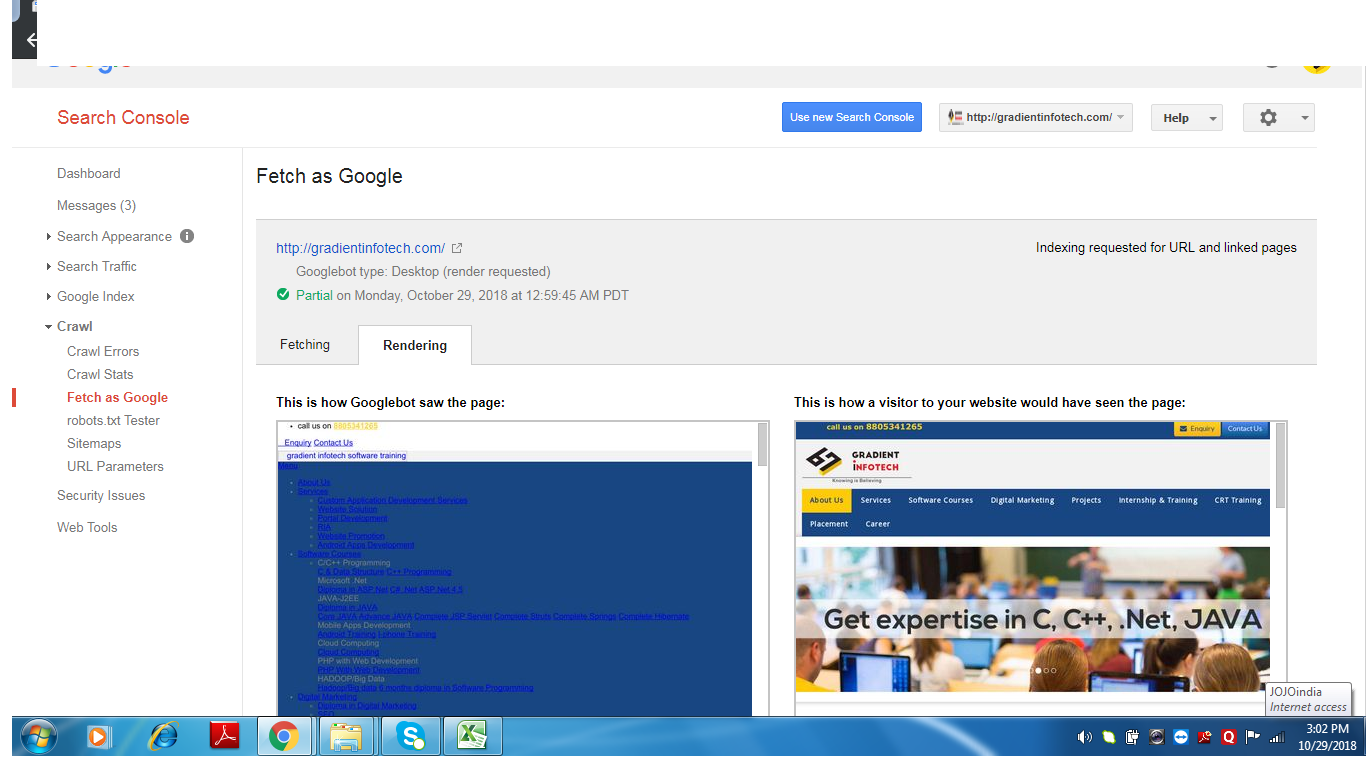Expand the Google Index section

[x=49, y=297]
